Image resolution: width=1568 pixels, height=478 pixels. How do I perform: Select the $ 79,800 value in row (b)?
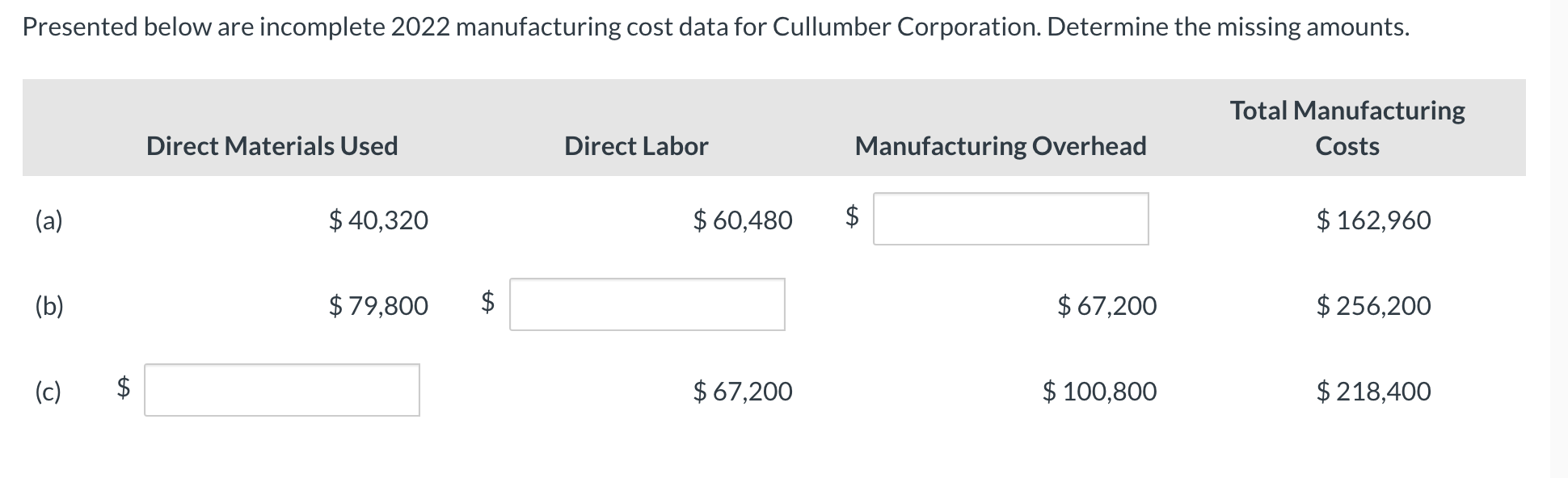point(378,305)
